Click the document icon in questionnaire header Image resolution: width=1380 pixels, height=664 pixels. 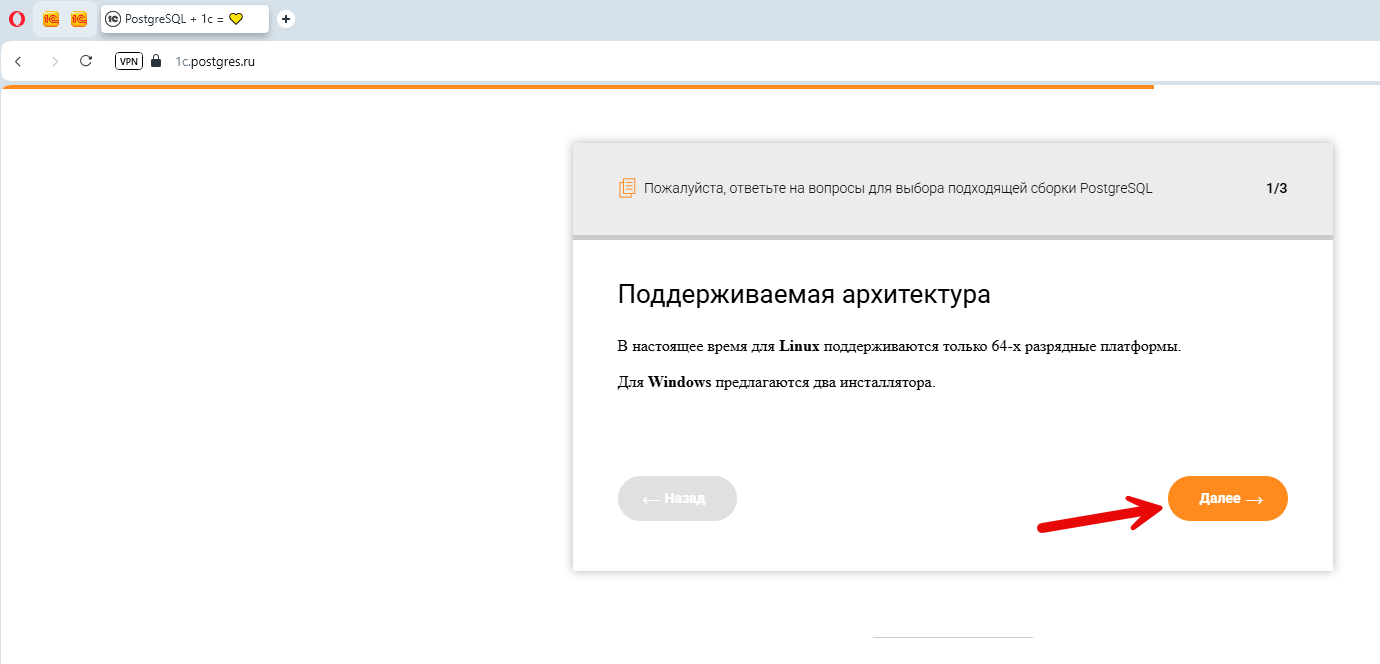tap(627, 188)
